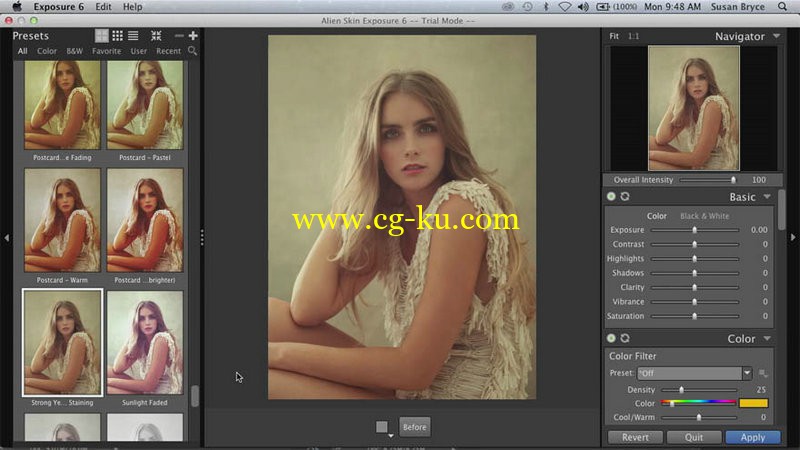
Task: Click save color filter preset icon
Action: [x=763, y=373]
